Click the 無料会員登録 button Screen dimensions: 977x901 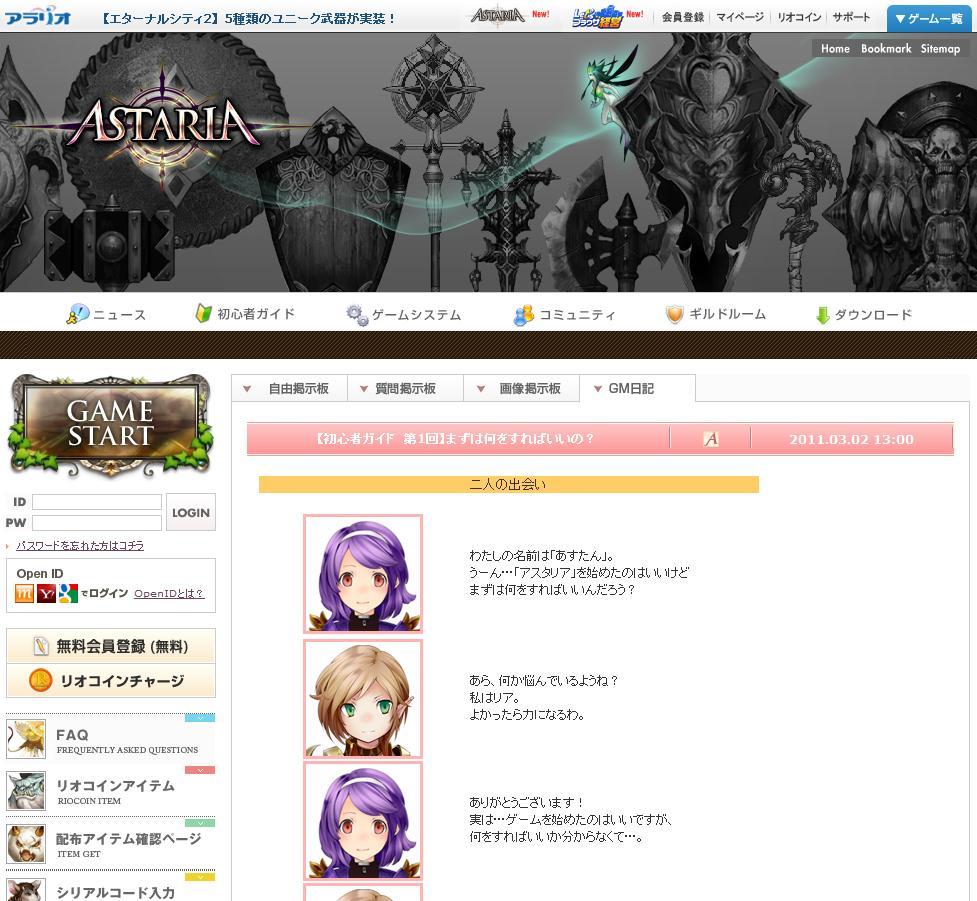111,646
